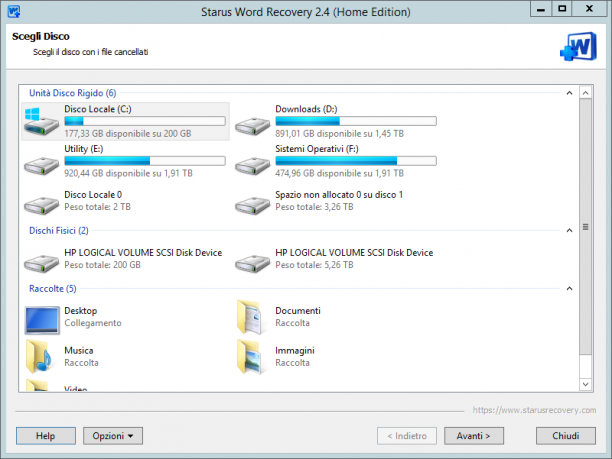
Task: Click the 'Raccolta' label under Immagini
Action: point(292,363)
